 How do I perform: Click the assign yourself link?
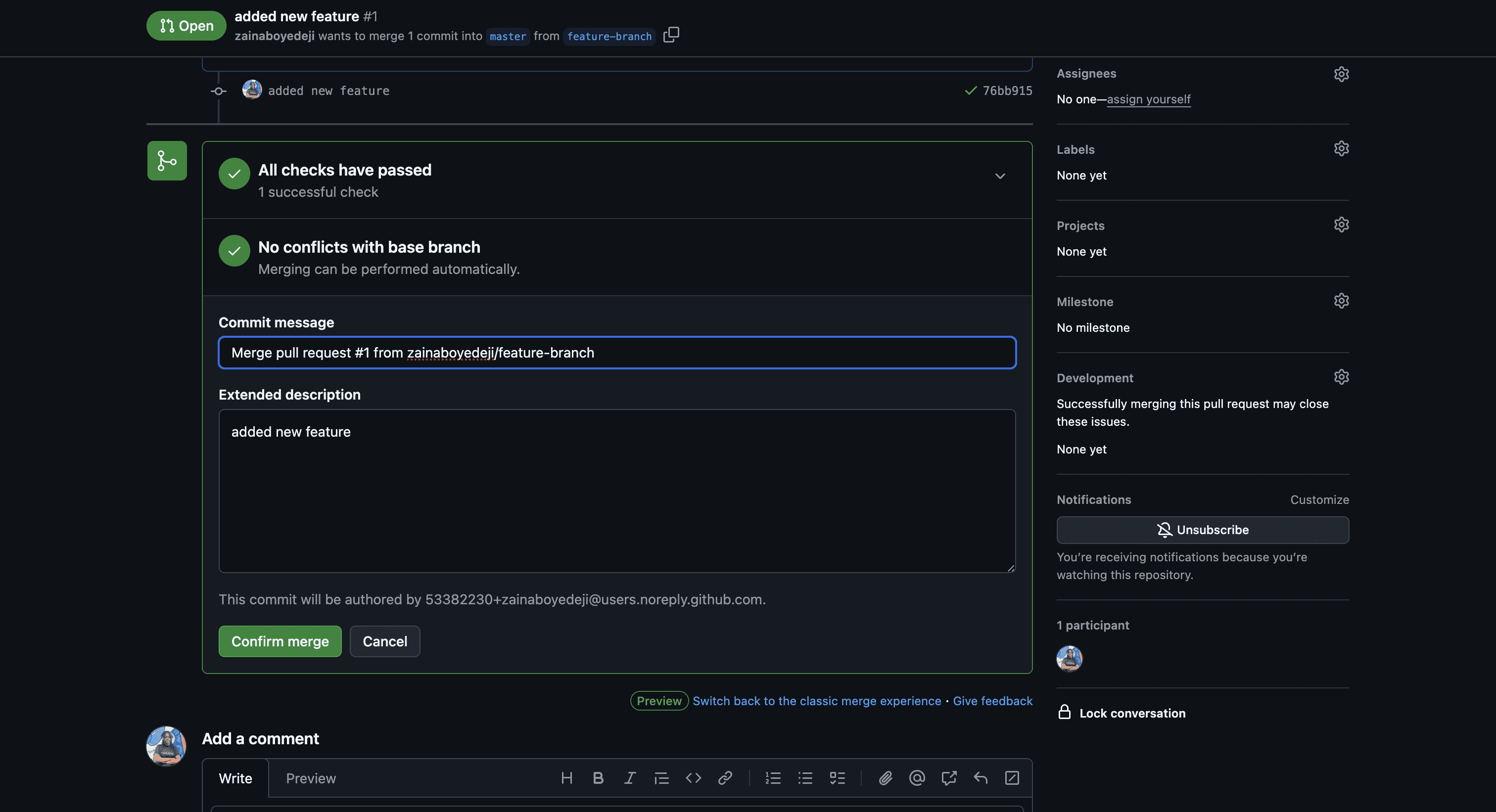(1148, 99)
